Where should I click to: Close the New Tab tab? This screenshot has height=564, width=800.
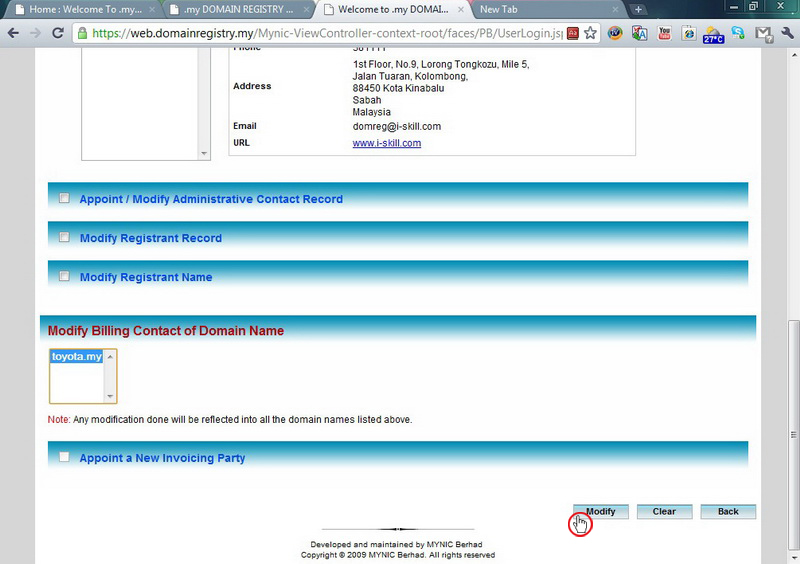pos(615,9)
